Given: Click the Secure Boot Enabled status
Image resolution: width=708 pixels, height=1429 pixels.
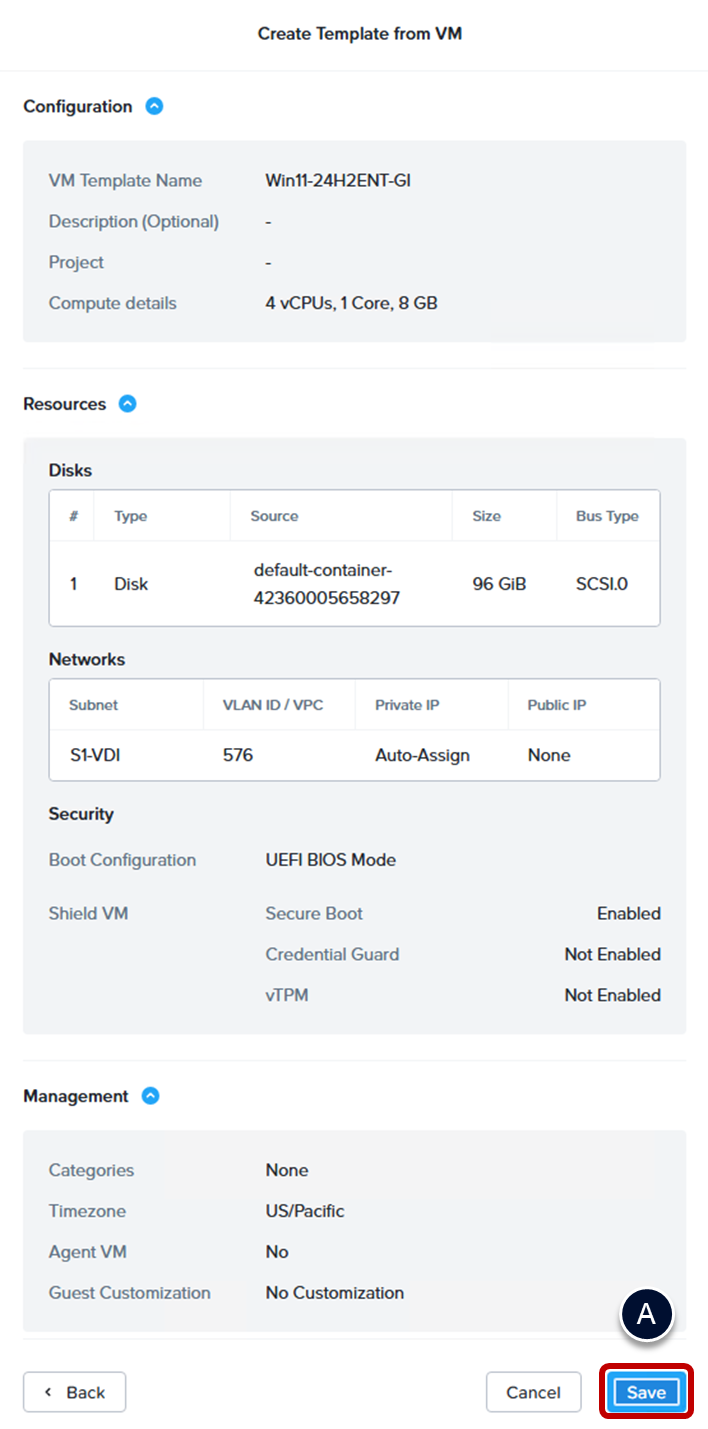Looking at the screenshot, I should tap(628, 913).
